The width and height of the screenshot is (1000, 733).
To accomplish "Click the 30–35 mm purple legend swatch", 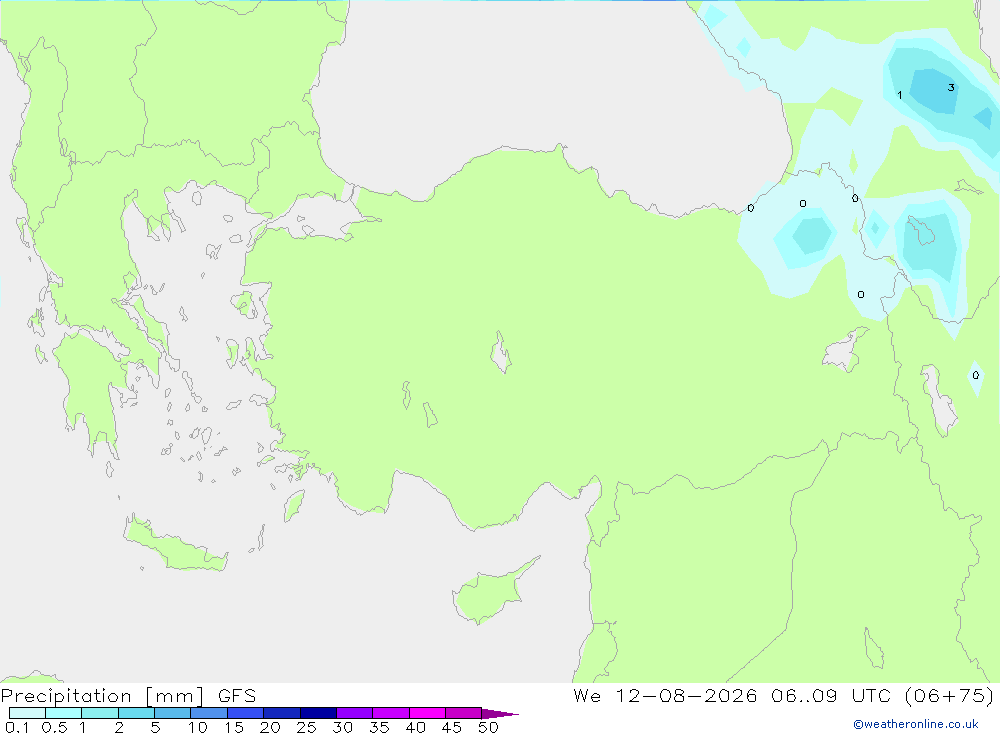I will (x=355, y=713).
